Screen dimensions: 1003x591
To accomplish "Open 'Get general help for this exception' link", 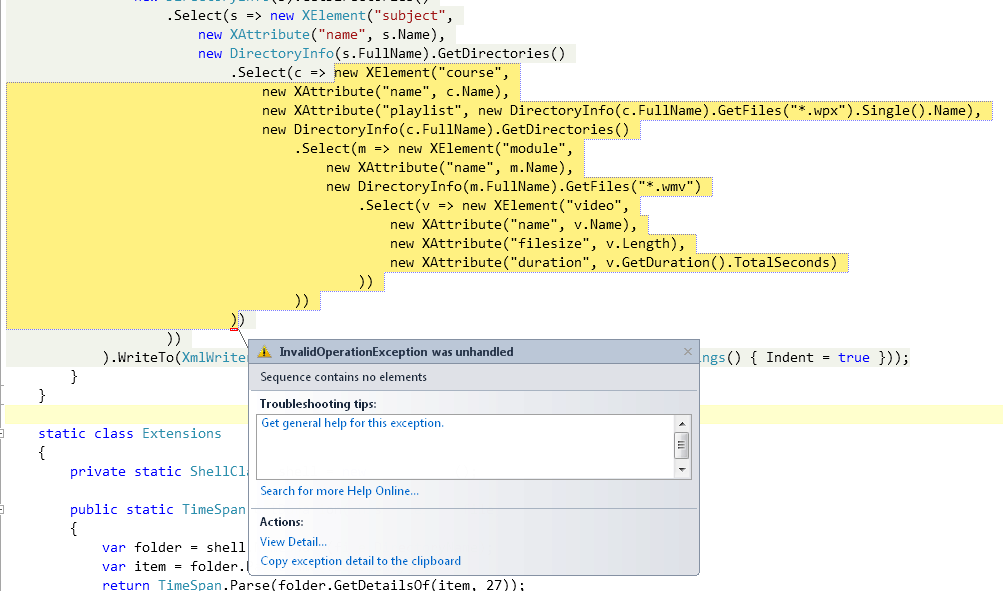I will (x=352, y=423).
